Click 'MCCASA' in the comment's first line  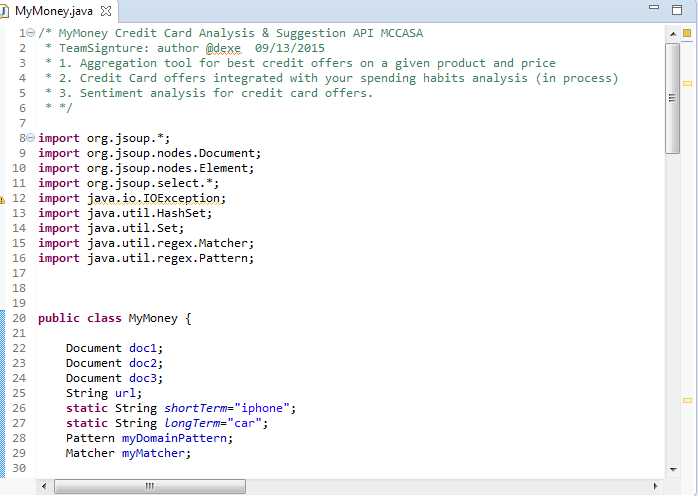tap(402, 33)
